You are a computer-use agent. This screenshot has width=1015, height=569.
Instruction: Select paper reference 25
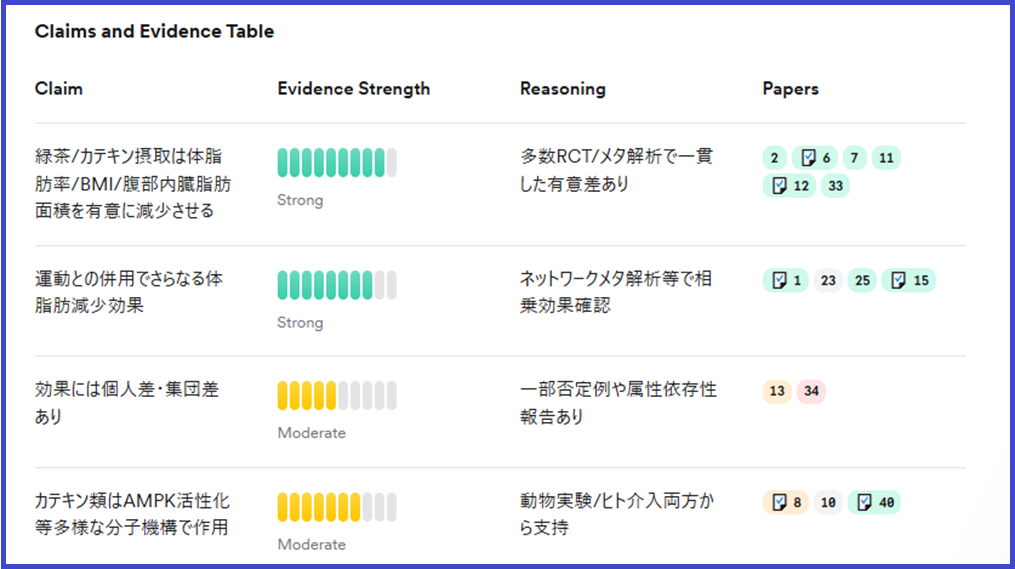coord(861,281)
